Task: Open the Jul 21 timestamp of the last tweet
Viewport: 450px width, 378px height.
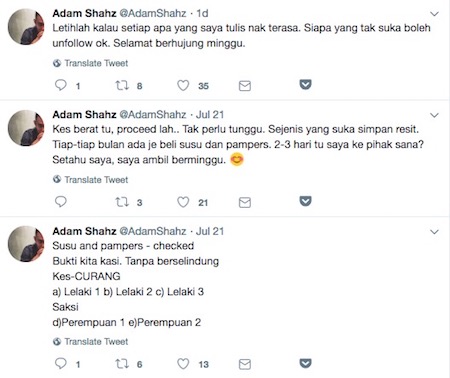Action: [210, 231]
